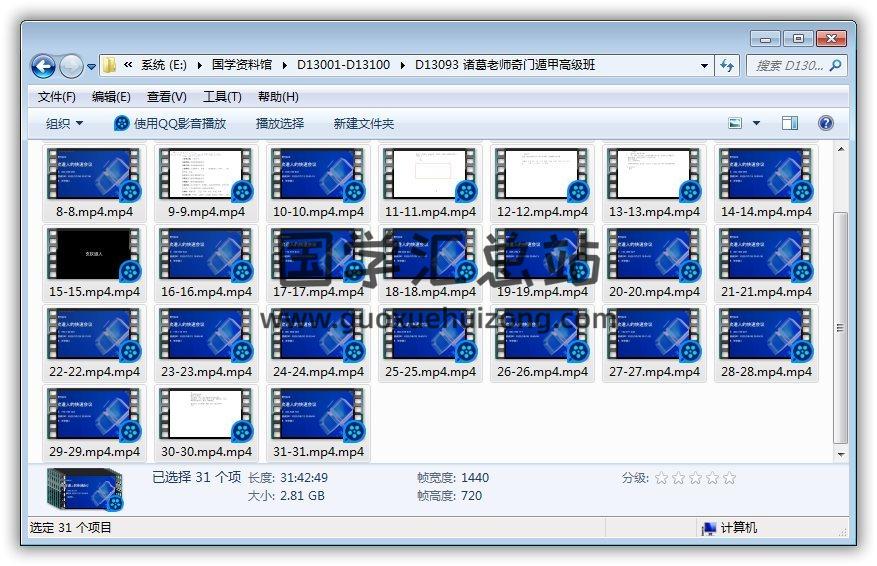The height and width of the screenshot is (566, 877).
Task: Click the scrollbar up arrow
Action: (841, 149)
